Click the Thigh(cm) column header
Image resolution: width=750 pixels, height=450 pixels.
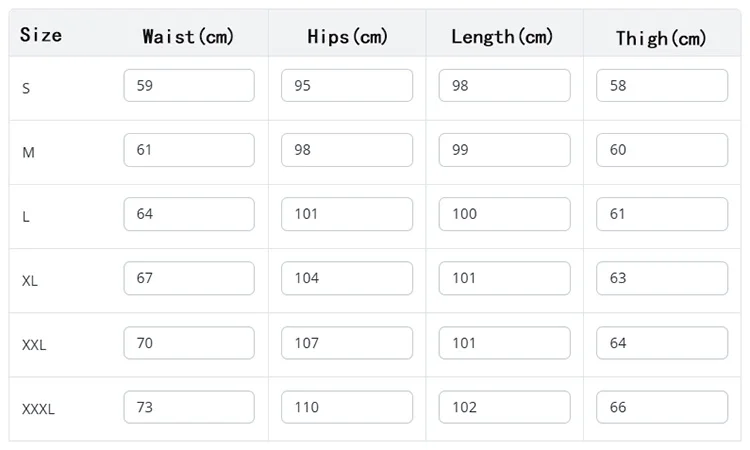(661, 38)
